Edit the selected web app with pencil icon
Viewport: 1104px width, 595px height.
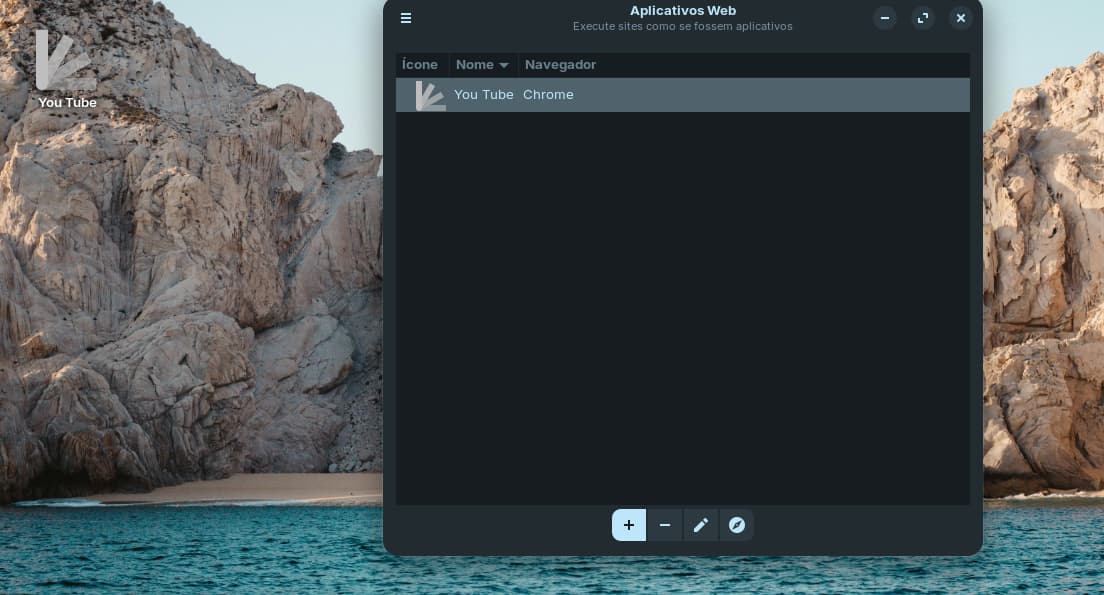[x=701, y=525]
